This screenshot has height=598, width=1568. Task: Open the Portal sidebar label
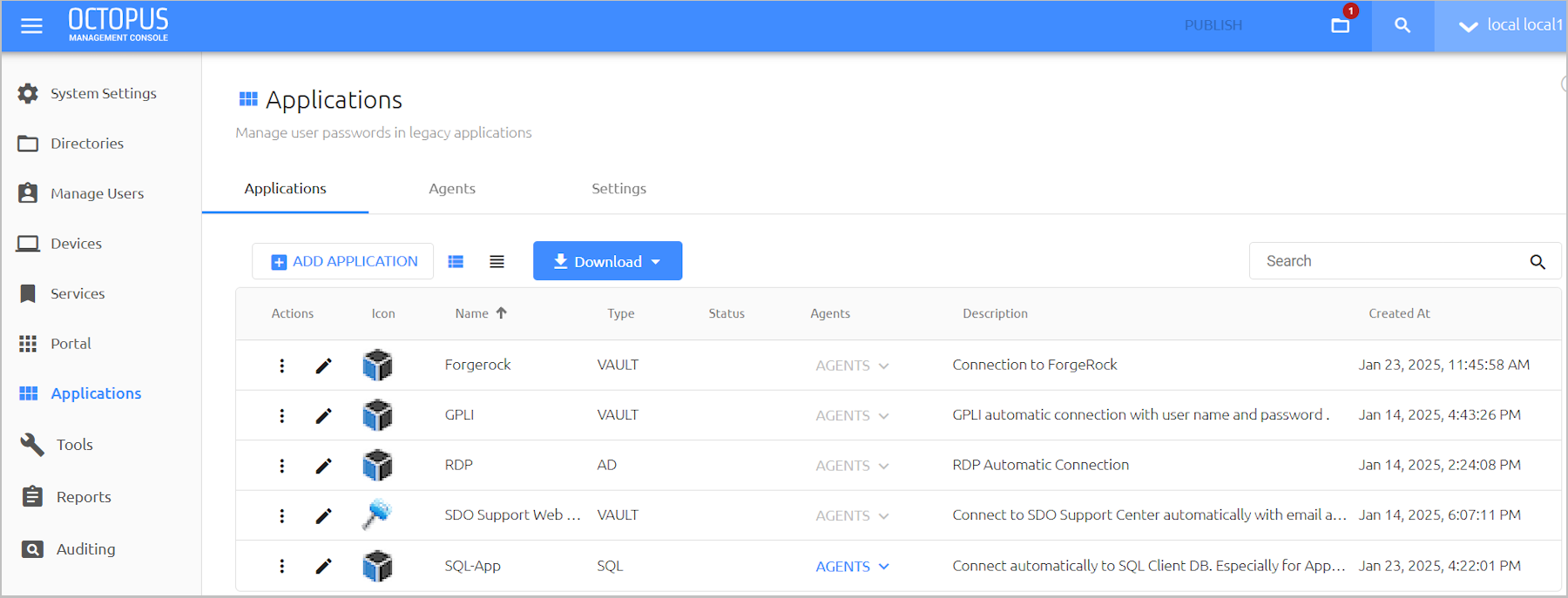coord(71,344)
